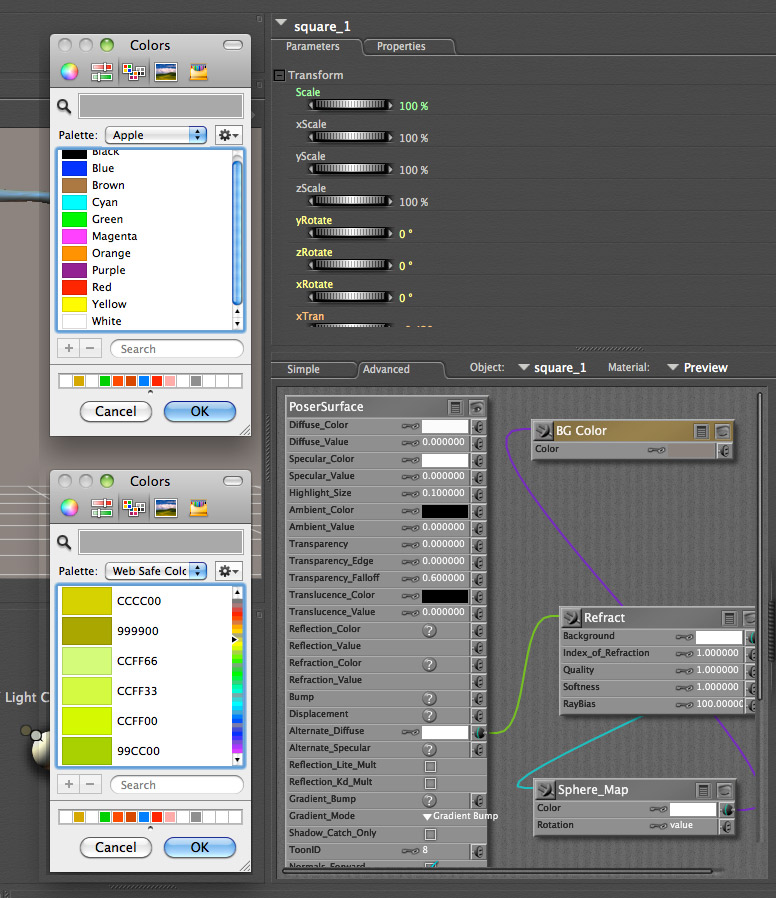Enable the Reflection_Lite_Mult checkbox
The image size is (776, 898).
click(431, 766)
